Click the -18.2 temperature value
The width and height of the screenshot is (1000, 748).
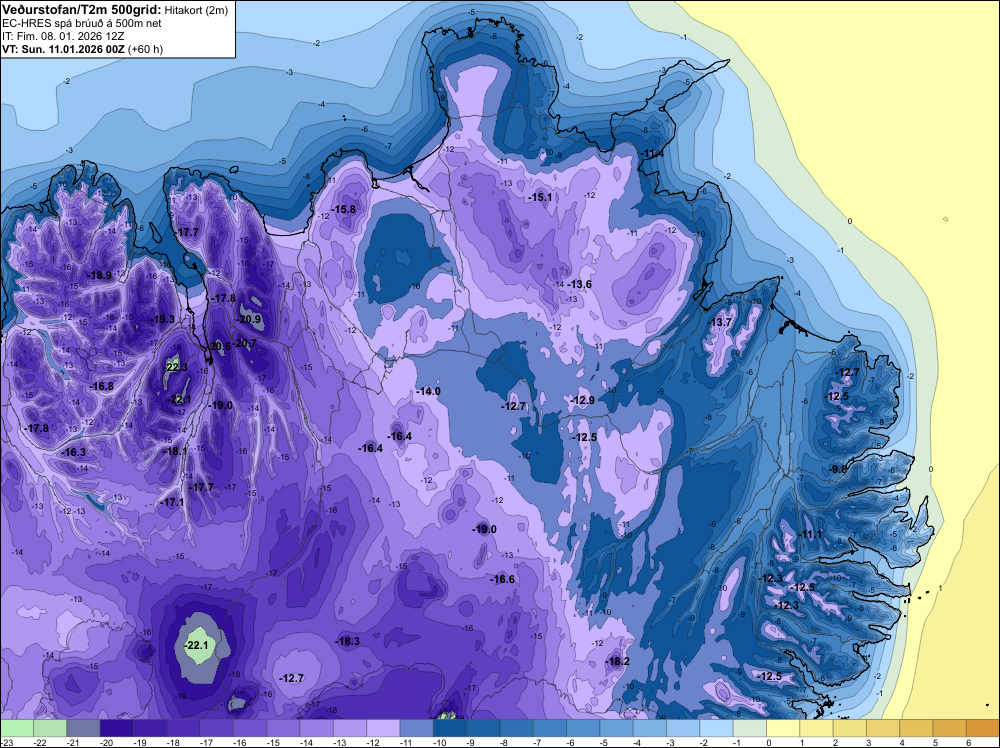click(617, 661)
